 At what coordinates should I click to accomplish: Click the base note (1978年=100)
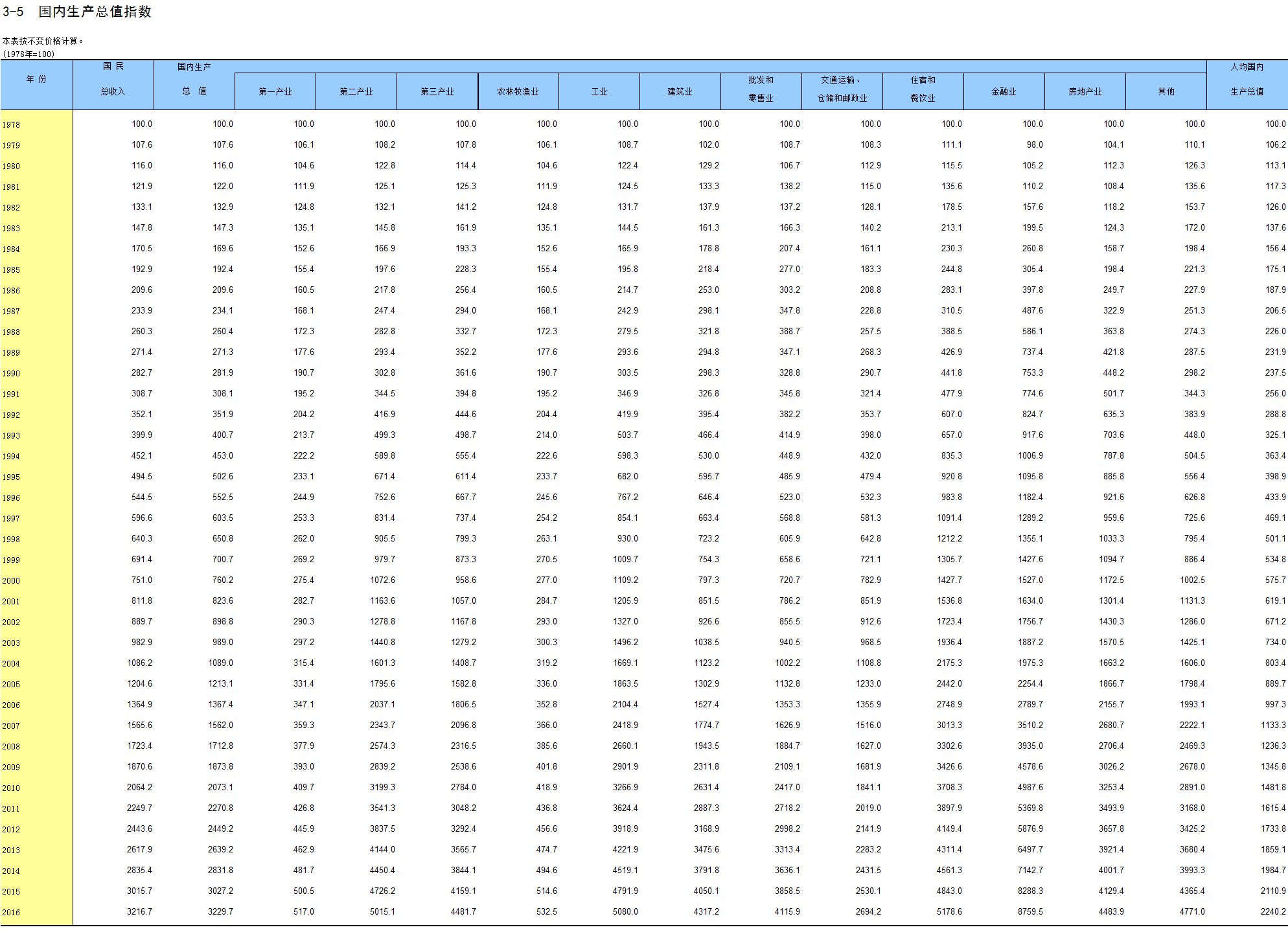(x=29, y=54)
